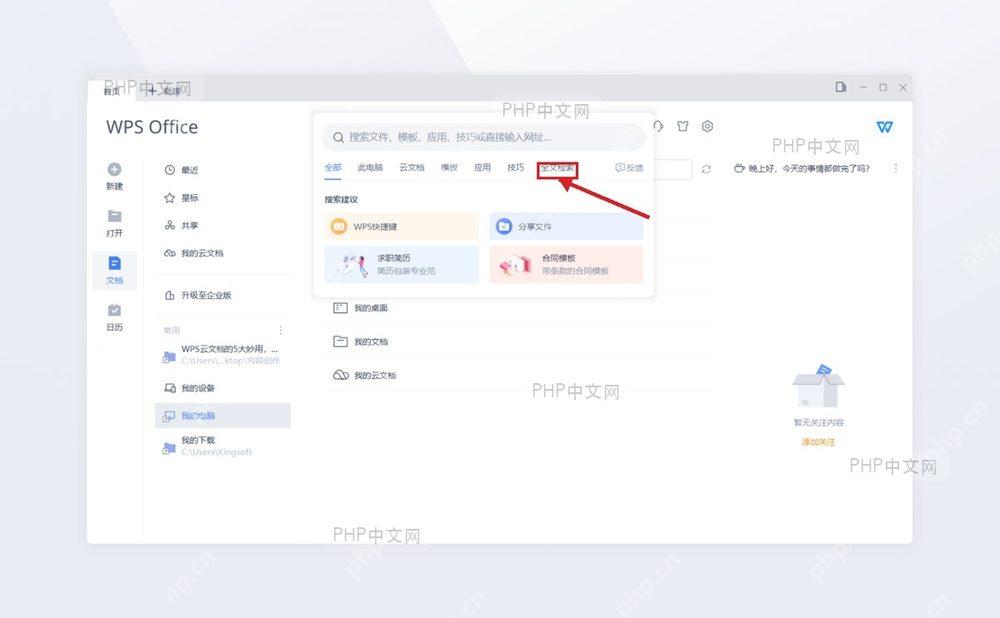1000x618 pixels.
Task: Select the 全部 search tab
Action: pyautogui.click(x=333, y=168)
